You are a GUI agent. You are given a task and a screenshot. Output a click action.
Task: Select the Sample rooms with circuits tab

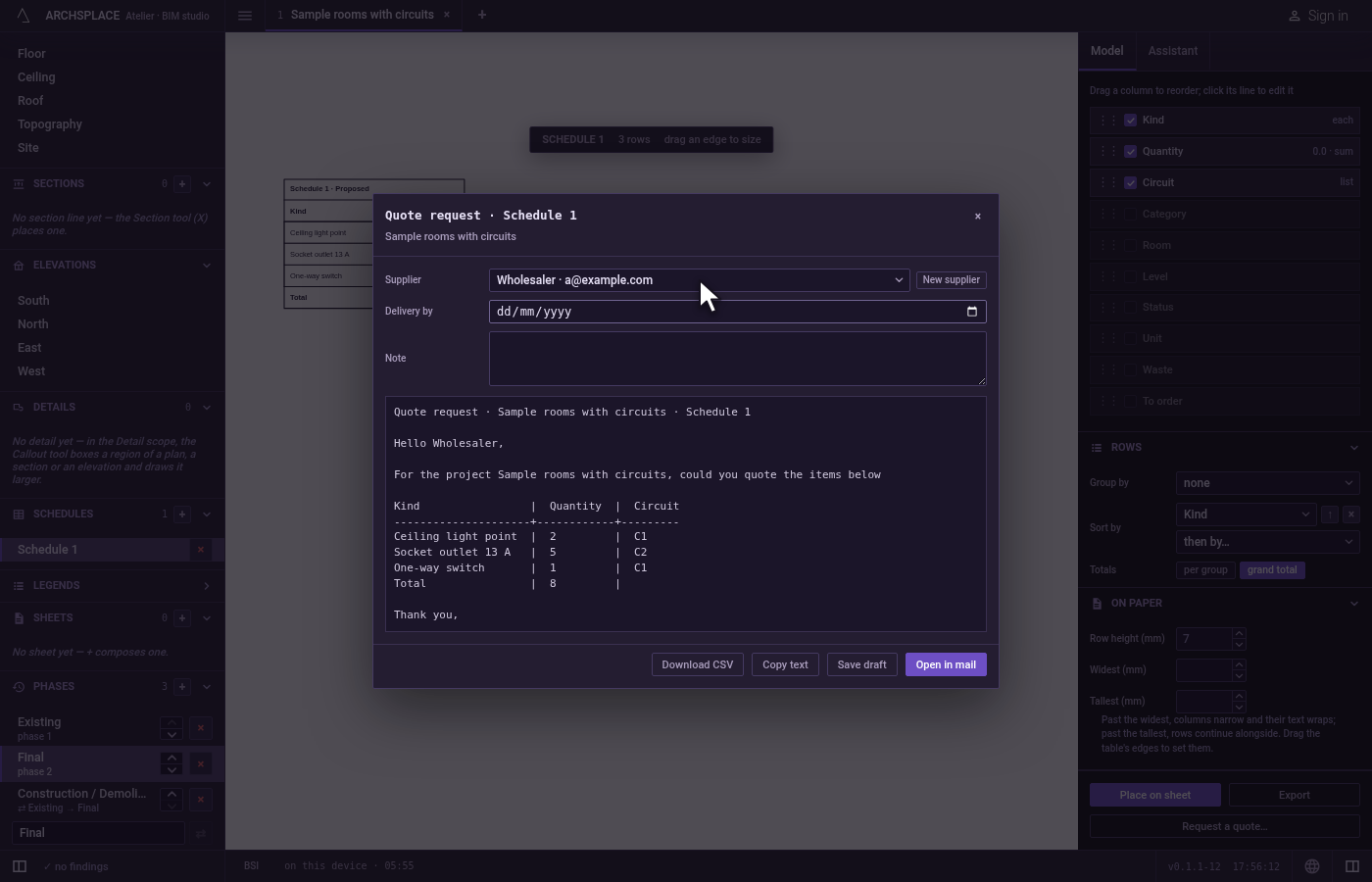coord(362,15)
